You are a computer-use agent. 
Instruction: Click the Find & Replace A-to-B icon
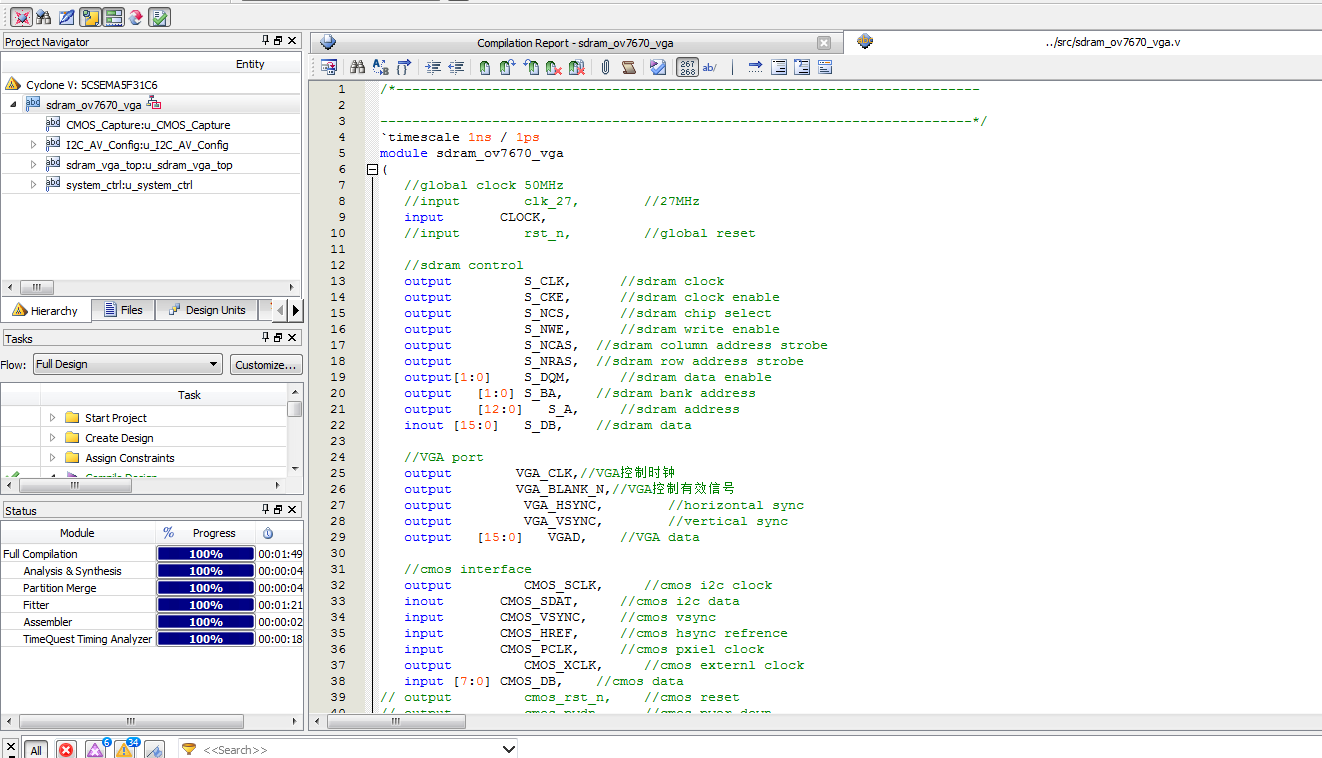(378, 67)
